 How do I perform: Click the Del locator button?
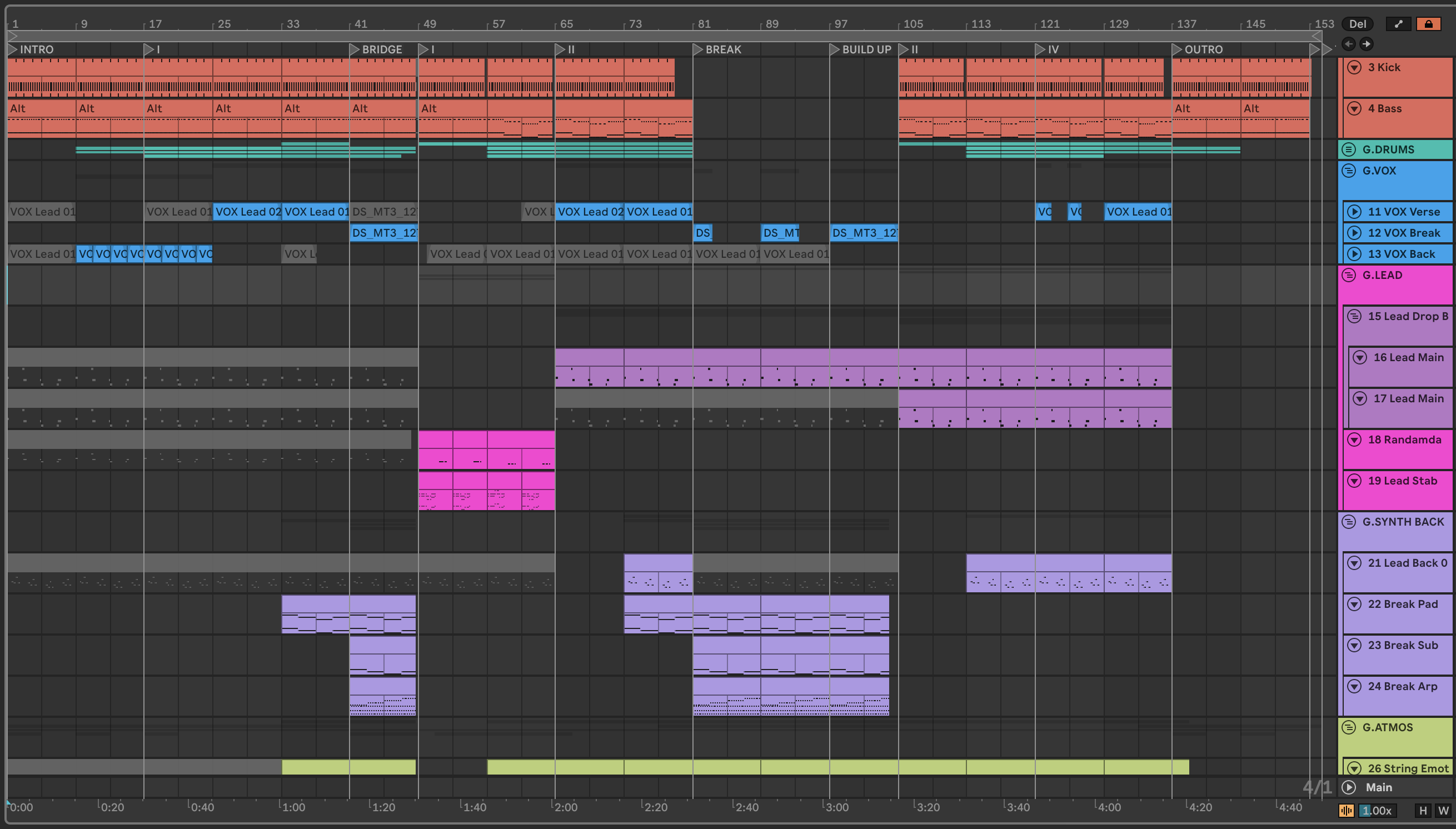(x=1358, y=24)
